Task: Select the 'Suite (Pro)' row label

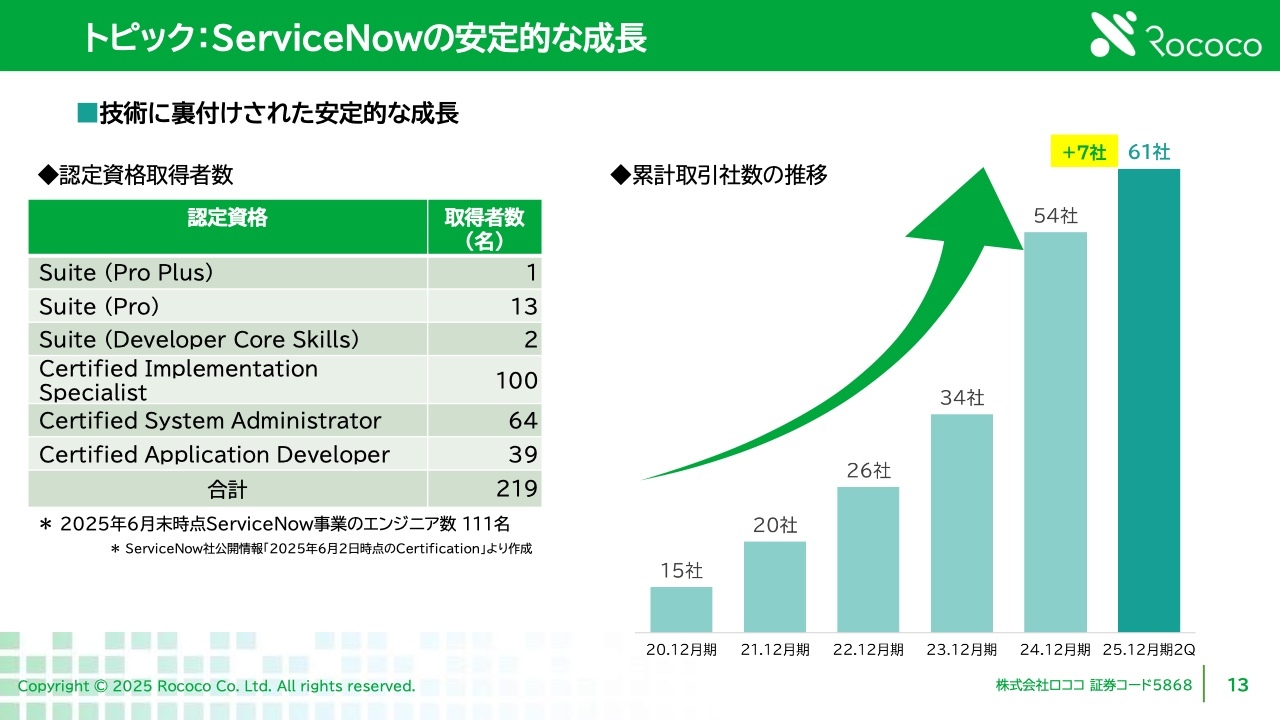Action: pos(99,306)
